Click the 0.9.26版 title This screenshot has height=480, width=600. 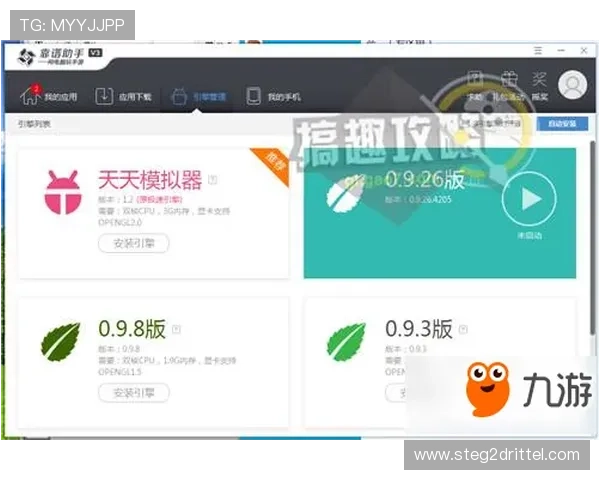coord(425,180)
